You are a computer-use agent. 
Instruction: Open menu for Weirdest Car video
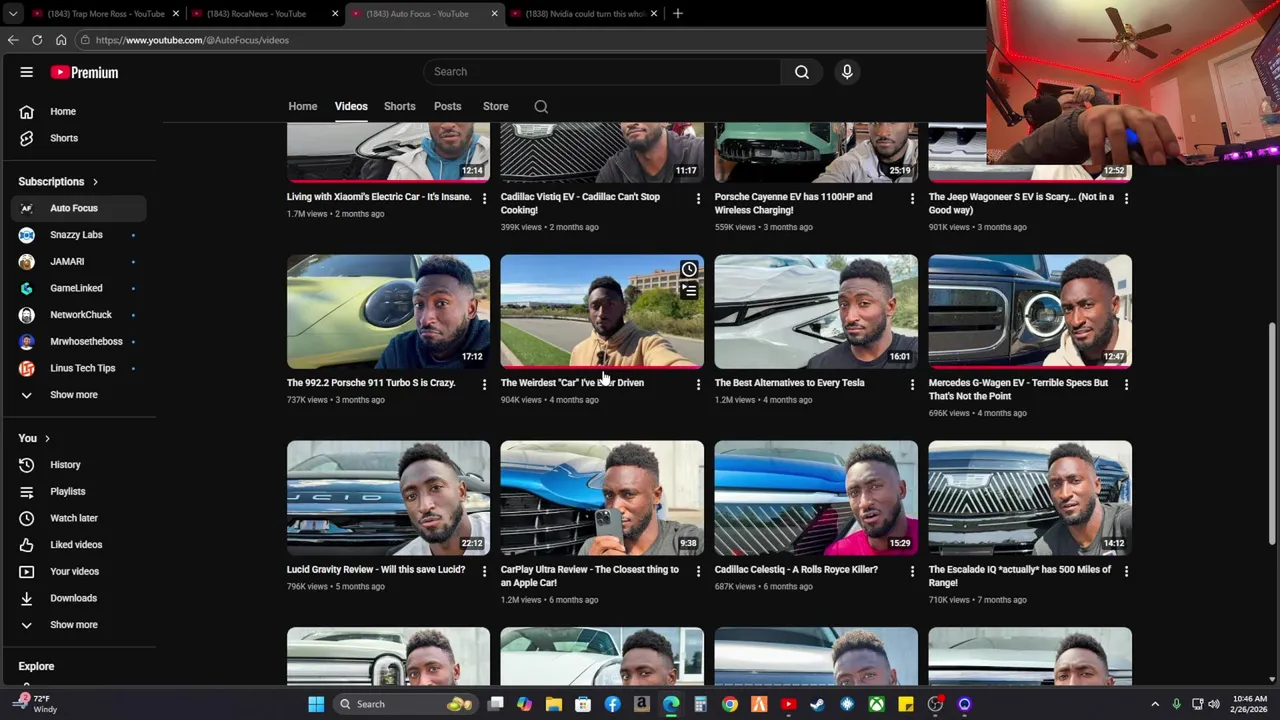tap(698, 384)
